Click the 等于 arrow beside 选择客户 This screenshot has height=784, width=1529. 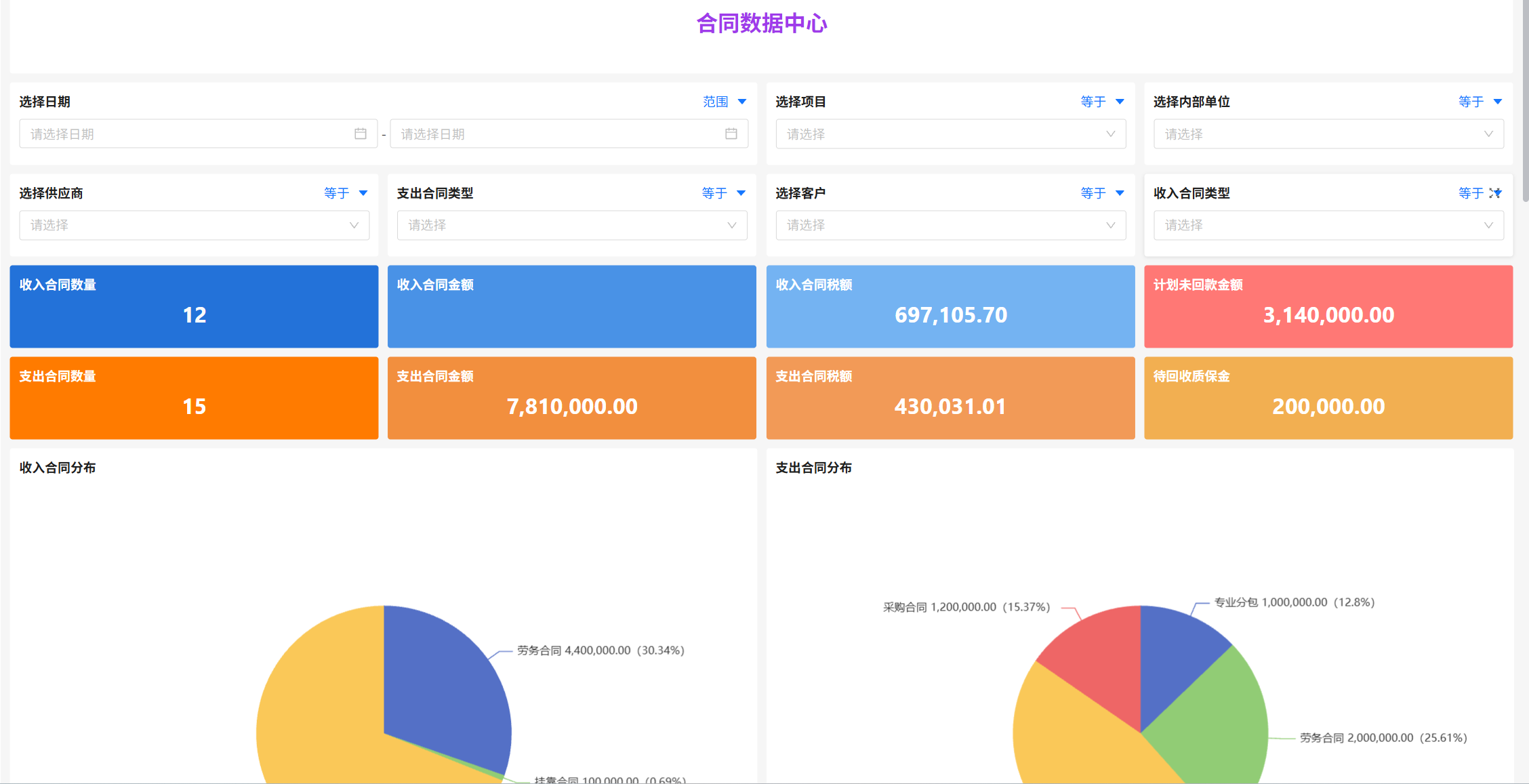[1120, 193]
